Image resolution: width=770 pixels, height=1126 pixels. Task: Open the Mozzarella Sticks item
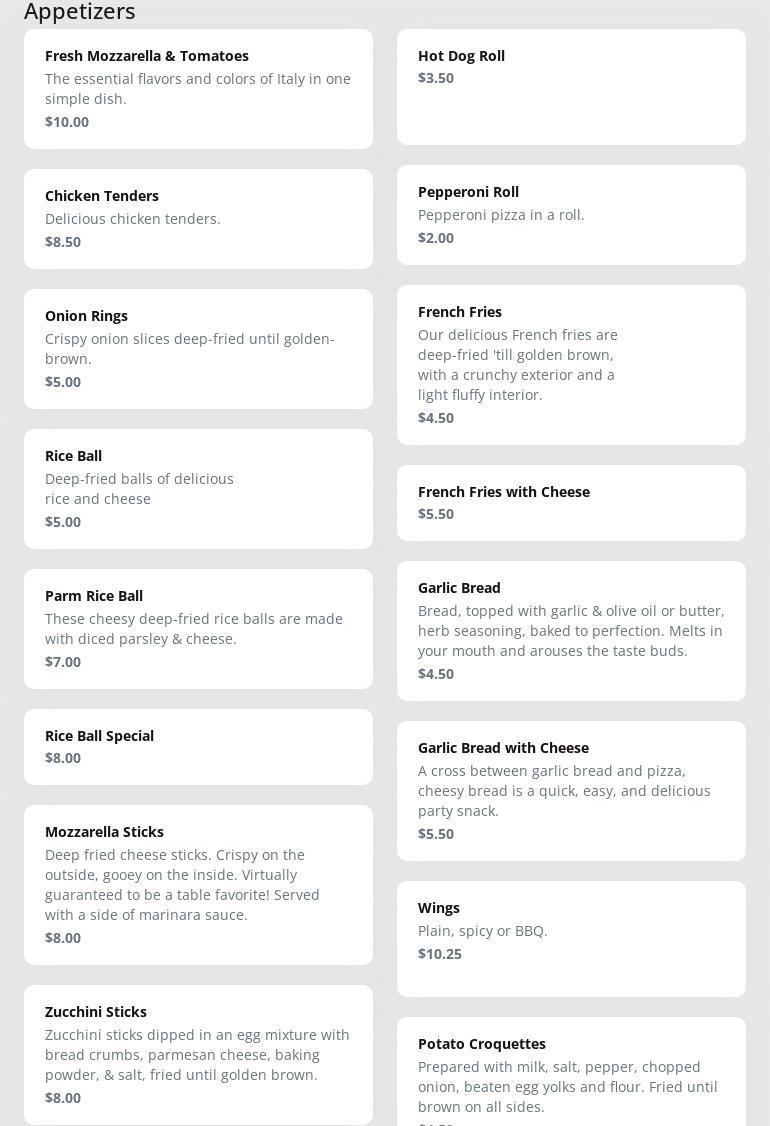pos(104,832)
